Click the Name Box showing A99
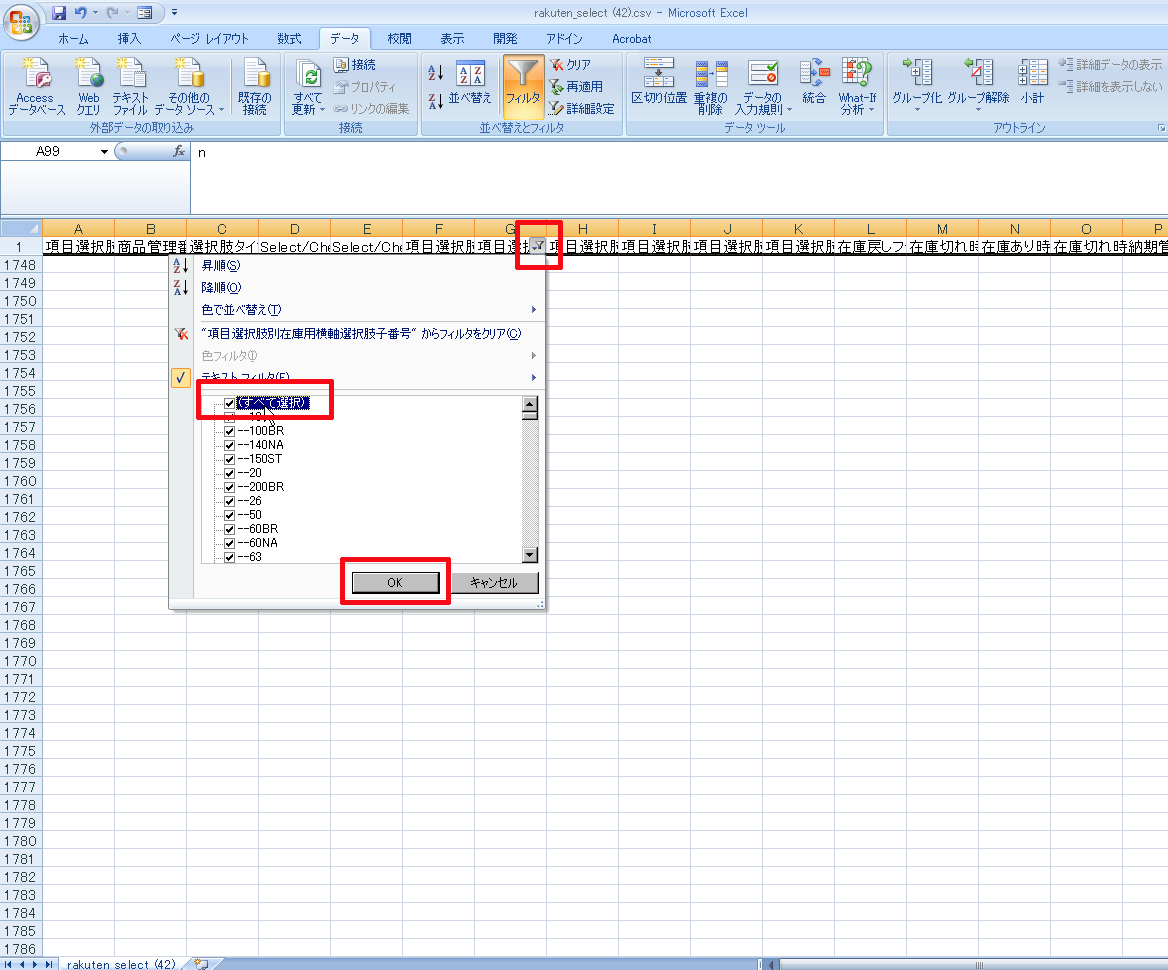Viewport: 1168px width, 970px height. pyautogui.click(x=49, y=151)
